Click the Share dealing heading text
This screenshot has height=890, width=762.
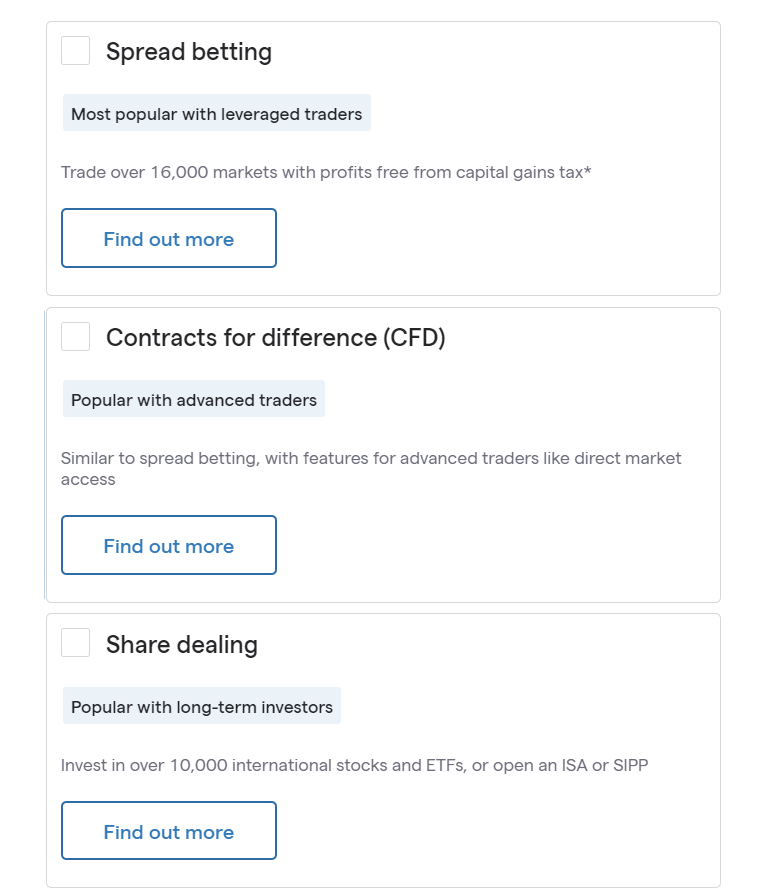182,645
